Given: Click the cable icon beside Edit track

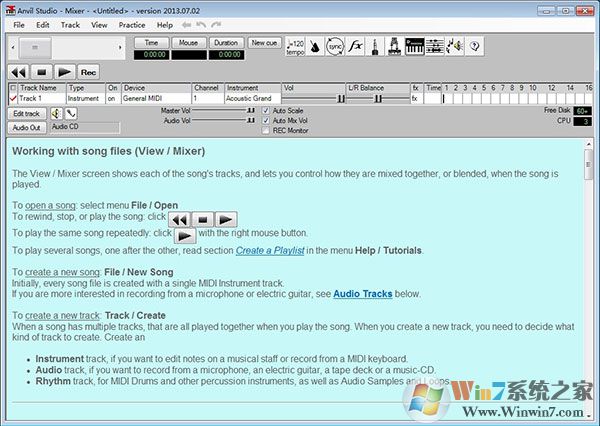Looking at the screenshot, I should [71, 113].
